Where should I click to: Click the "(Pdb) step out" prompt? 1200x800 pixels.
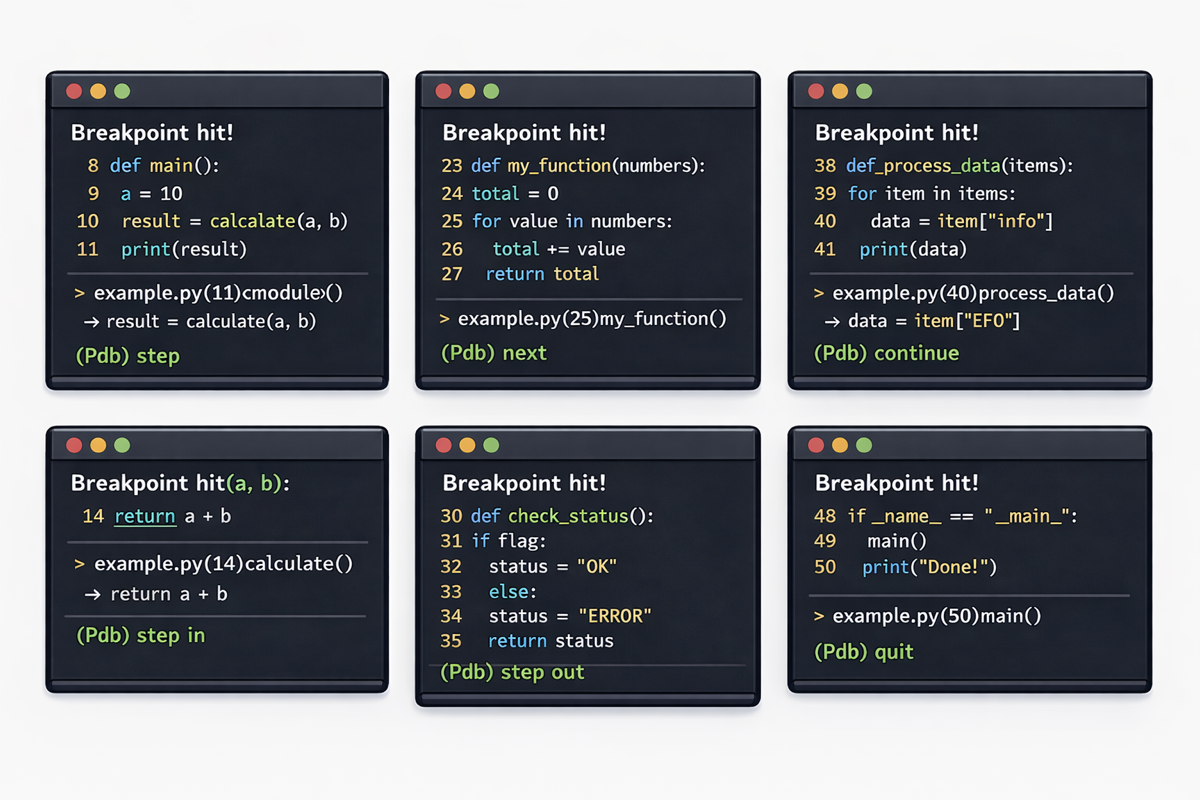point(512,672)
